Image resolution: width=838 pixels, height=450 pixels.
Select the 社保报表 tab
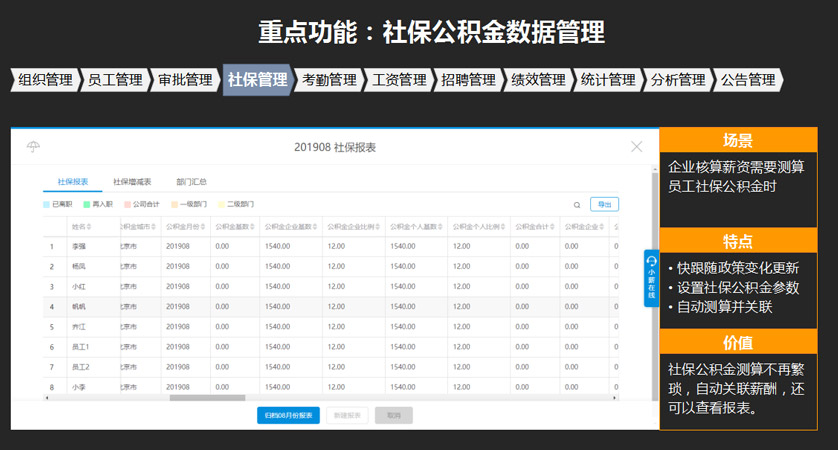coord(73,182)
